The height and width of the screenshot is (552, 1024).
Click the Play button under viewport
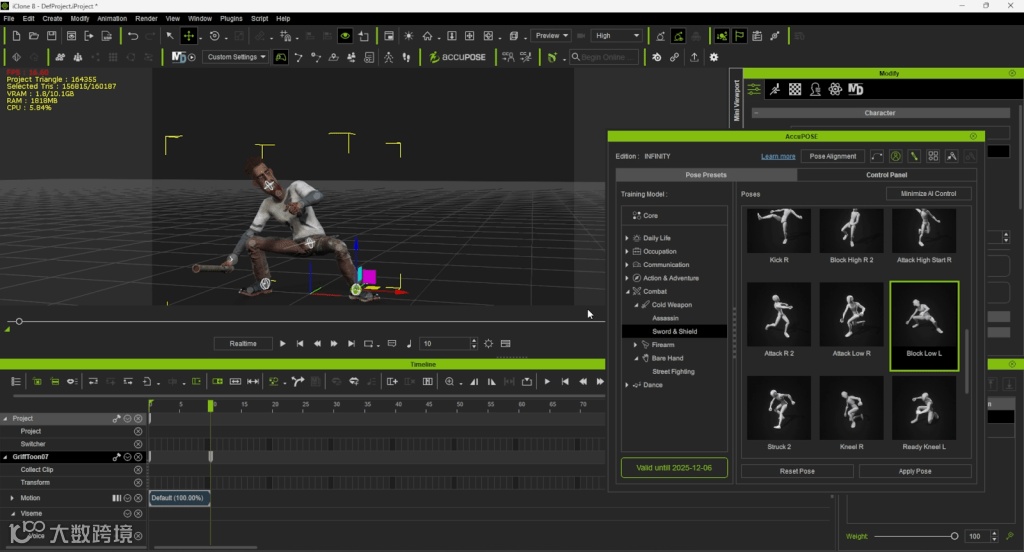pos(283,343)
